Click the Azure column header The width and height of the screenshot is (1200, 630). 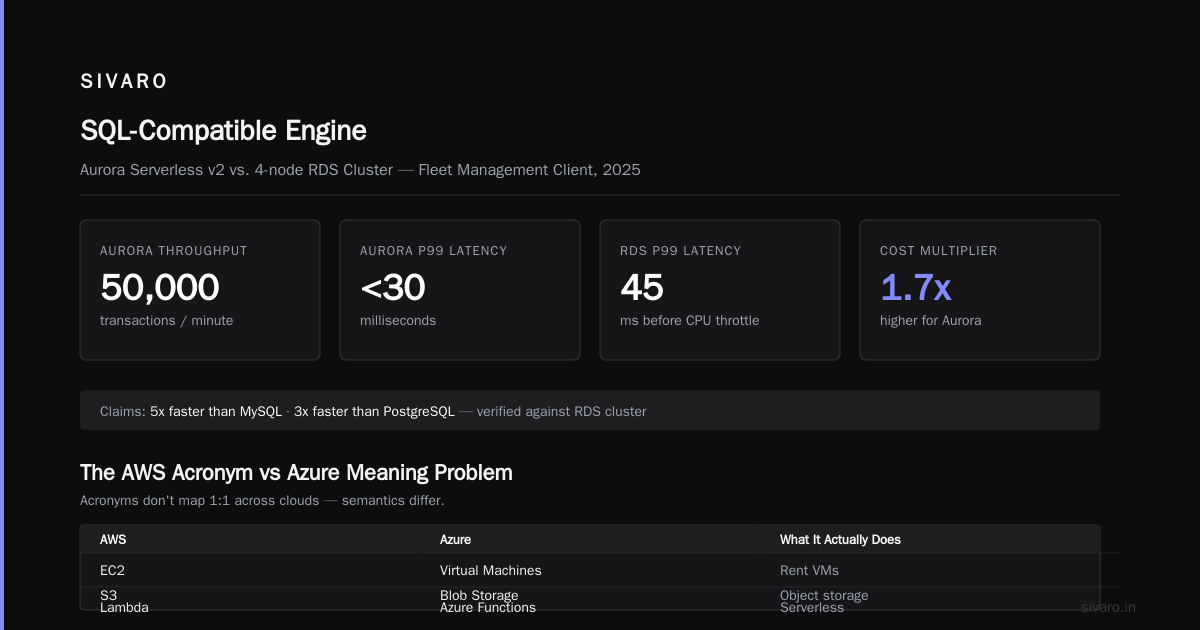[x=455, y=539]
